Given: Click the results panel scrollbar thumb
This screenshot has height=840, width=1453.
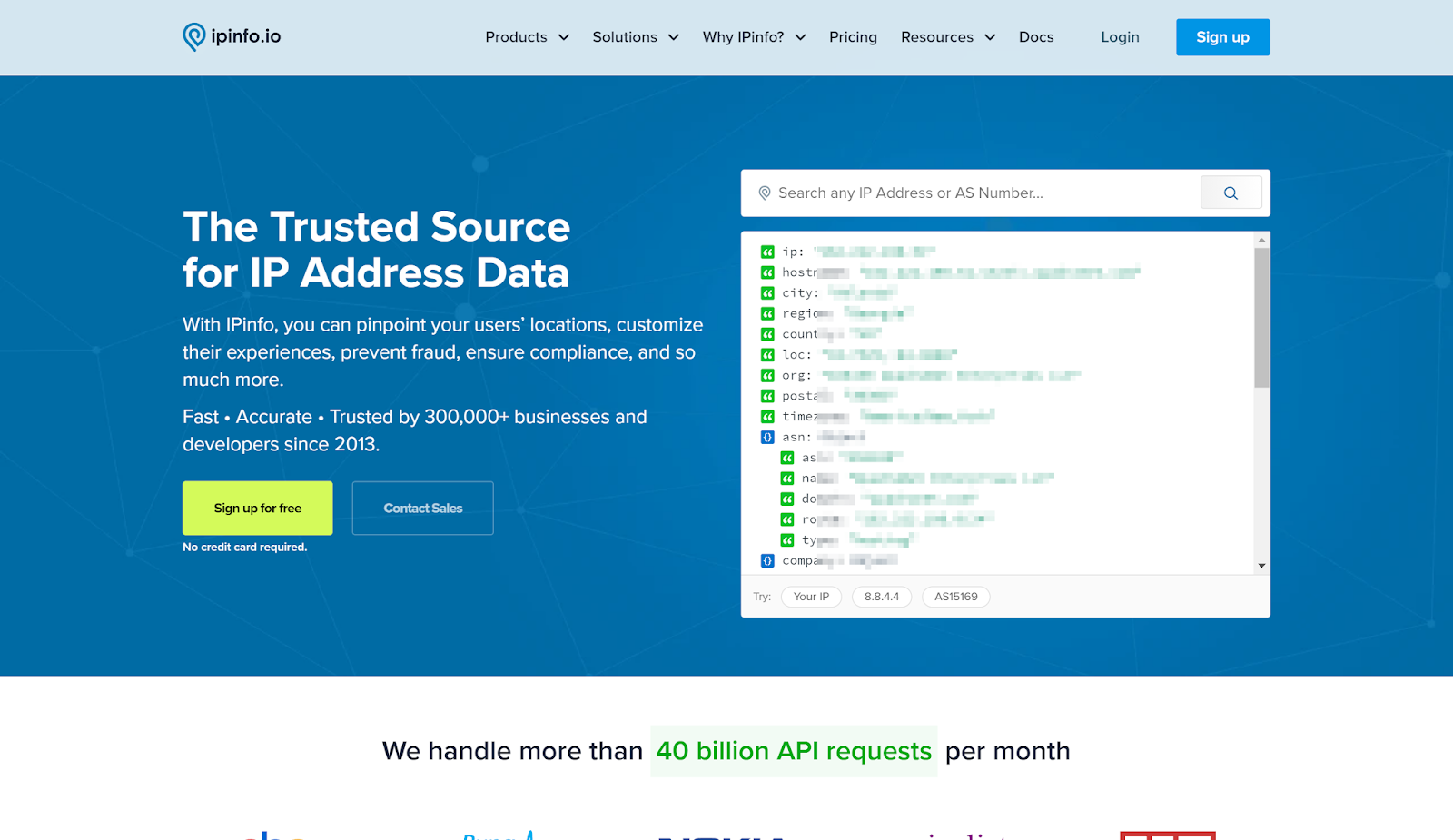Looking at the screenshot, I should point(1261,318).
